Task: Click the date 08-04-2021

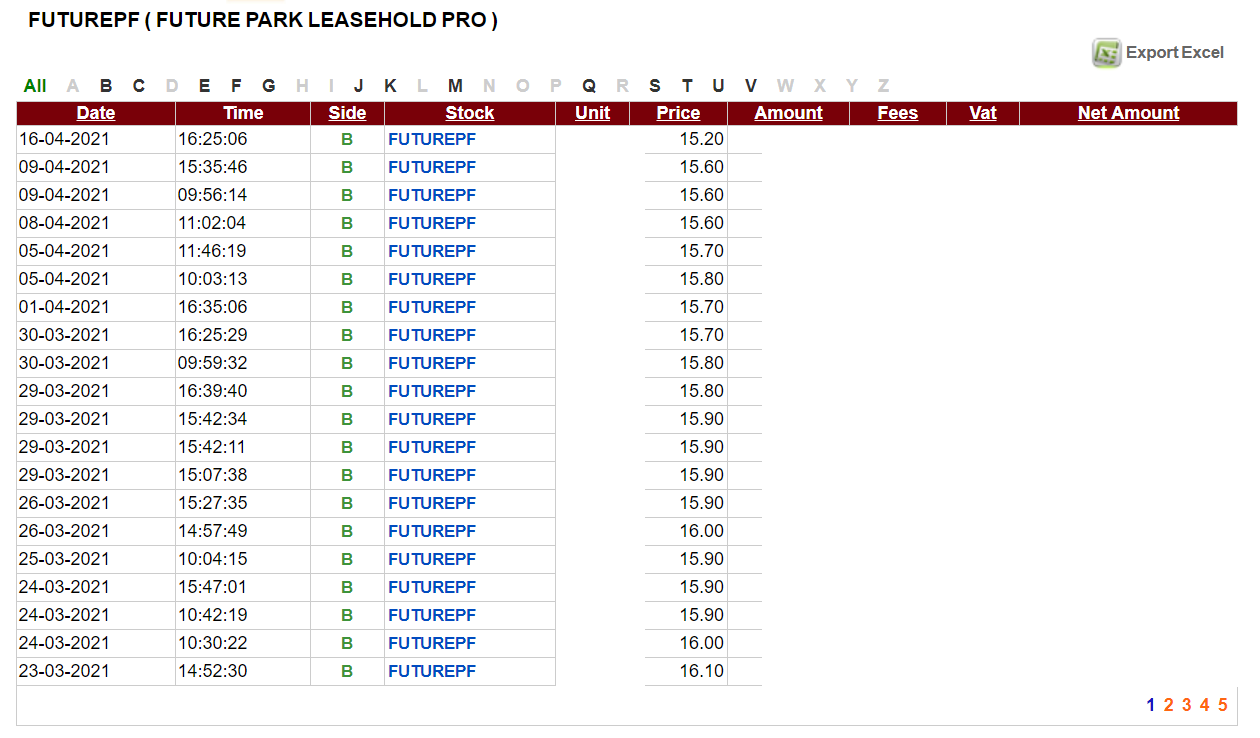Action: click(64, 223)
